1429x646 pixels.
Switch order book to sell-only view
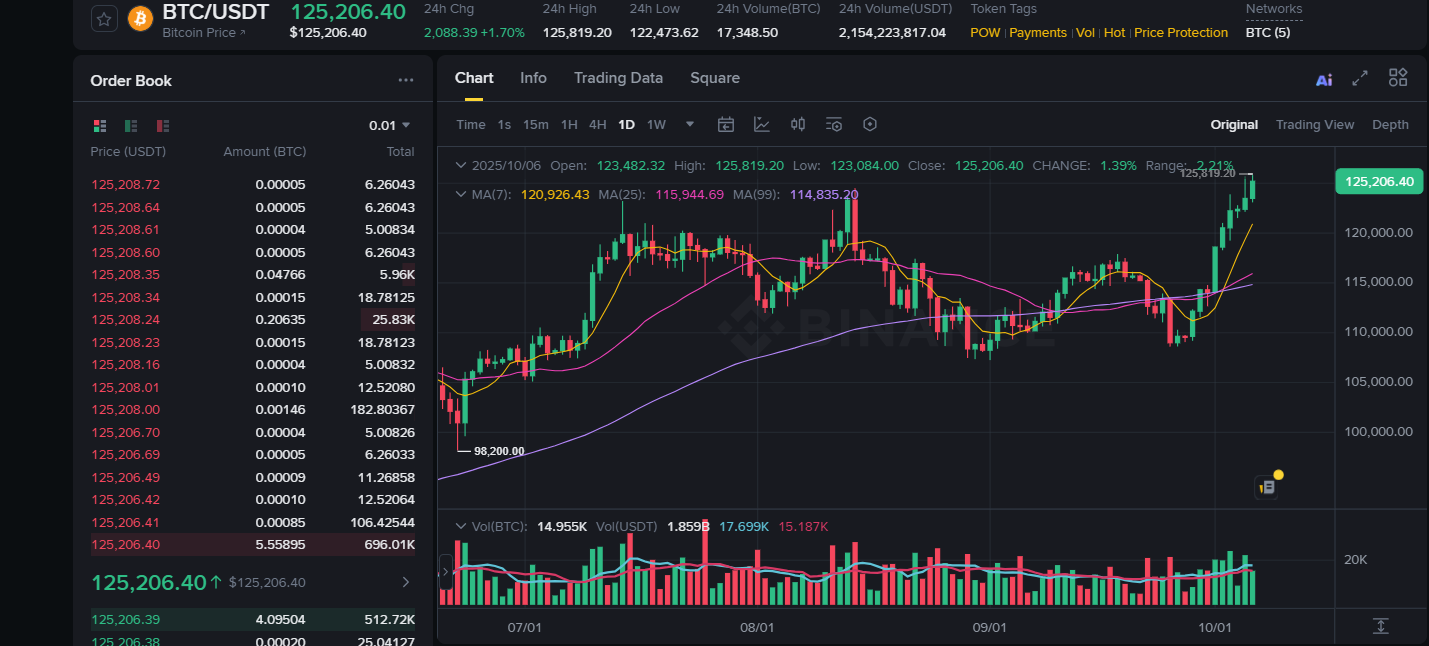(x=160, y=126)
